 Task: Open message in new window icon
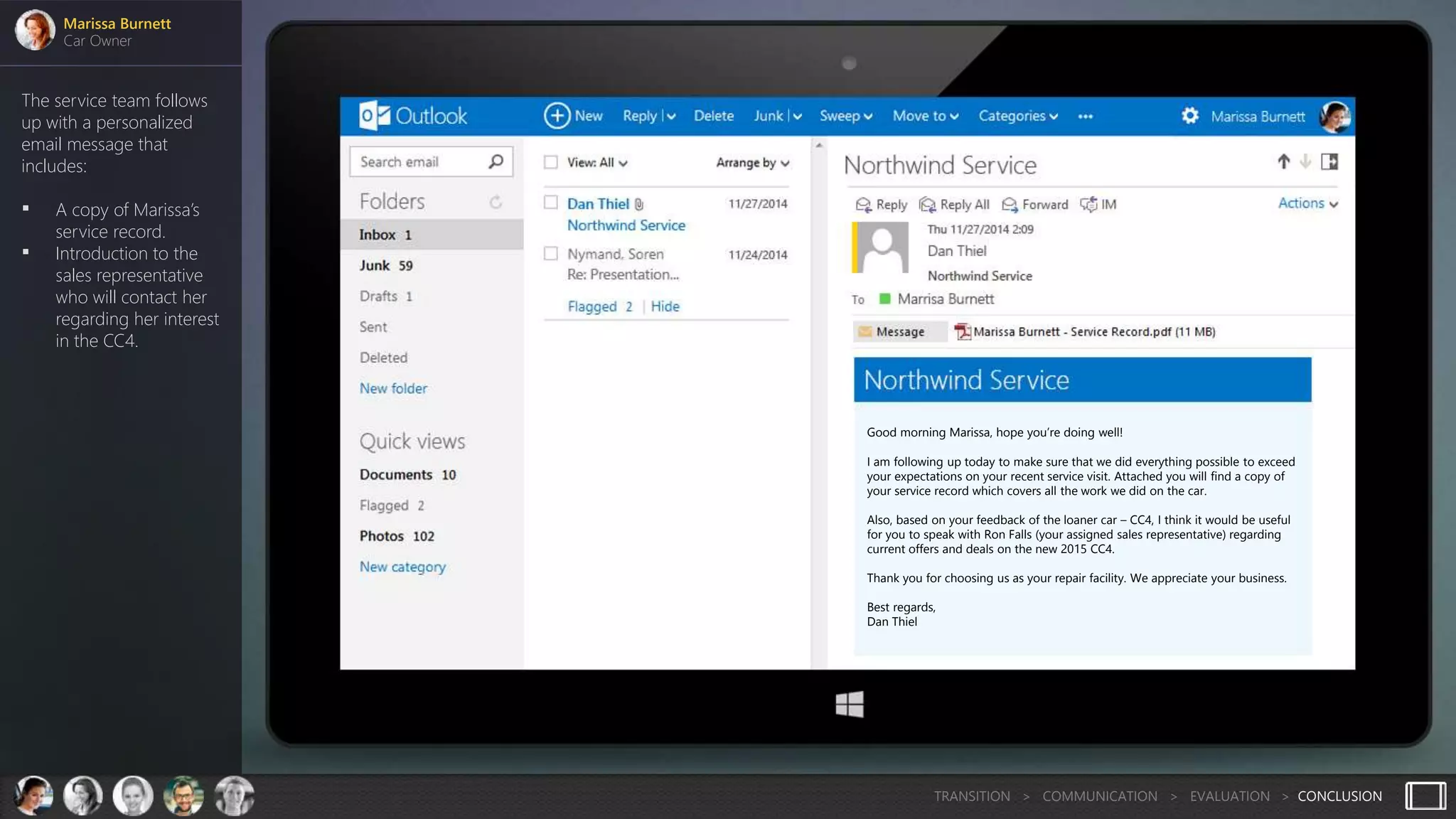pos(1329,162)
